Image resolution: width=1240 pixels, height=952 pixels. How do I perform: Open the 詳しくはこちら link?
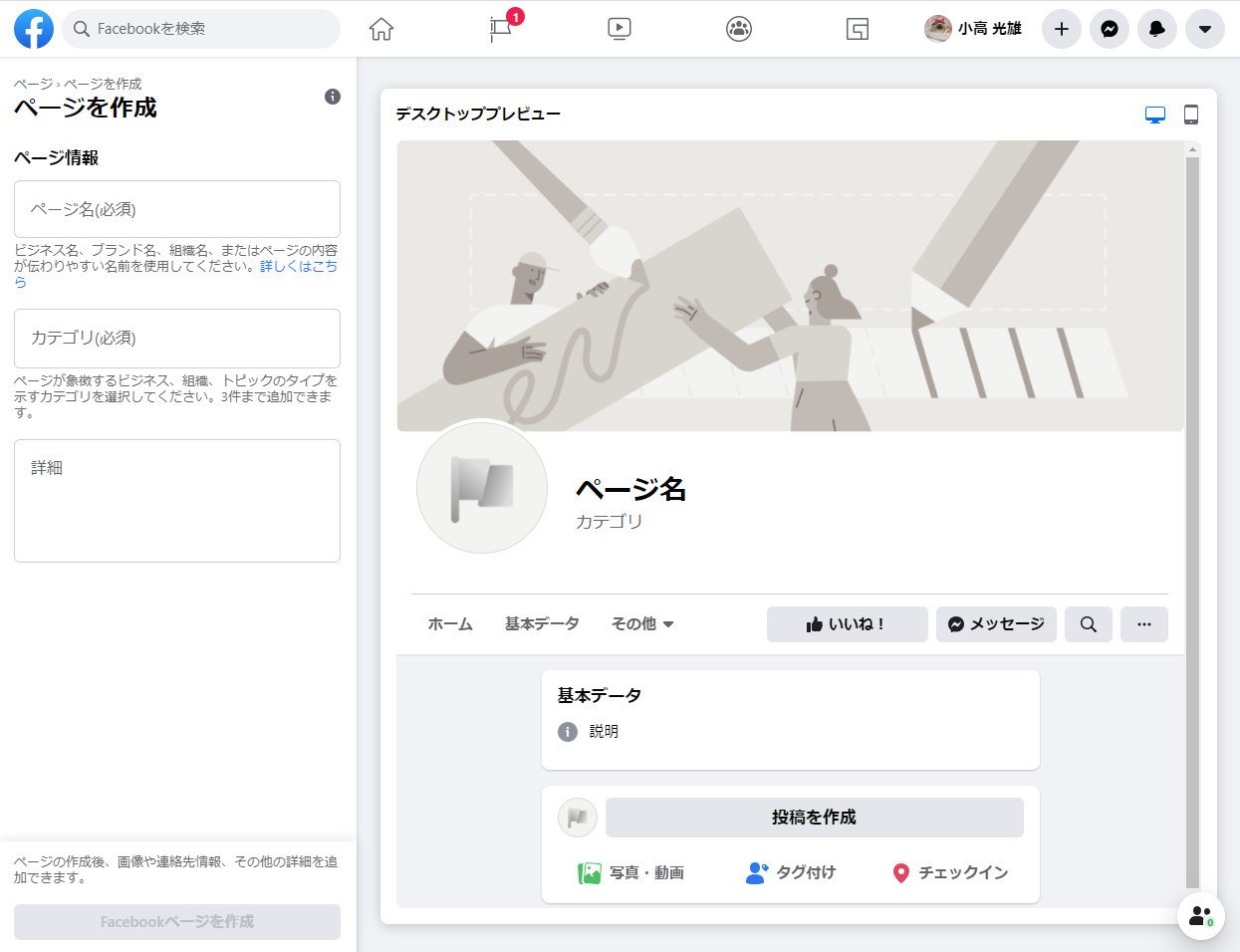[298, 267]
